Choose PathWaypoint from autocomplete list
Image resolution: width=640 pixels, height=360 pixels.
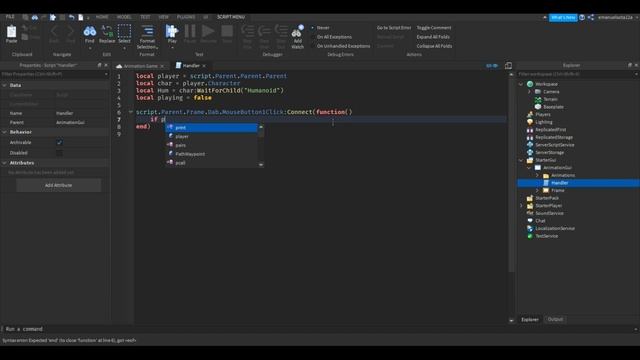(x=211, y=154)
